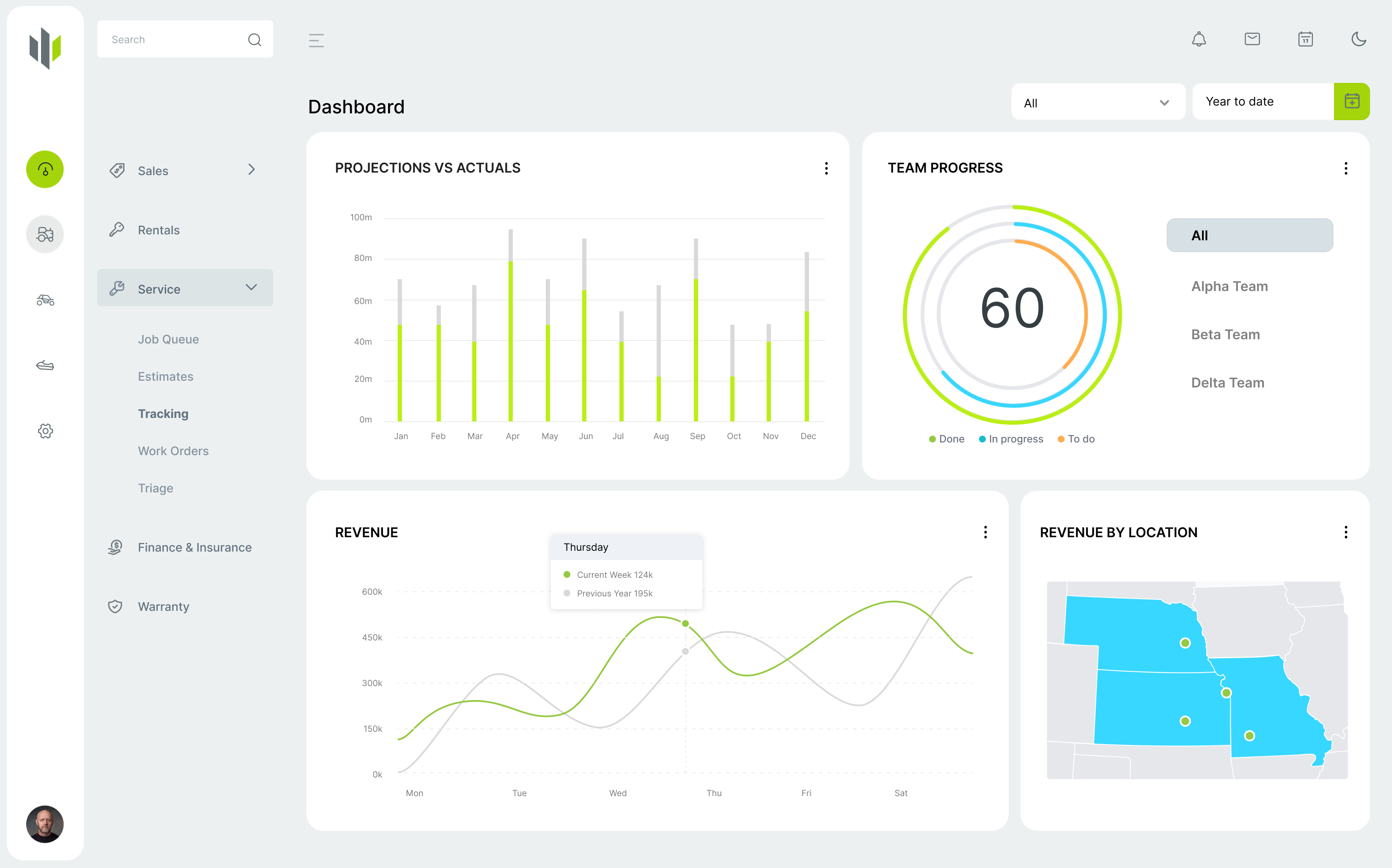Select the jet ski watercraft sidebar icon
Image resolution: width=1392 pixels, height=868 pixels.
(x=45, y=365)
